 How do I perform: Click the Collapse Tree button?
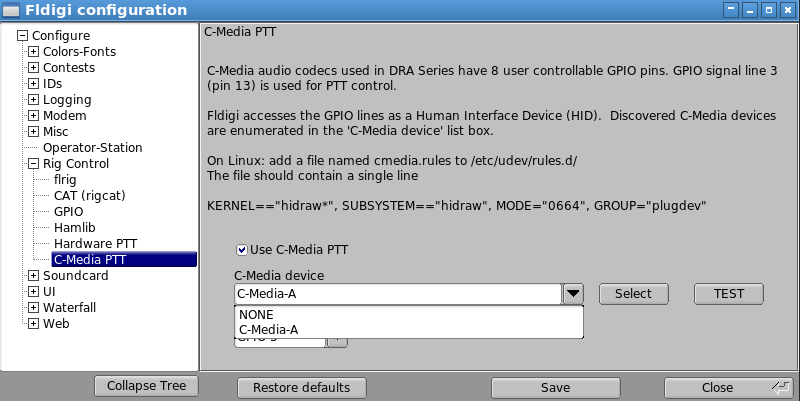pos(146,386)
